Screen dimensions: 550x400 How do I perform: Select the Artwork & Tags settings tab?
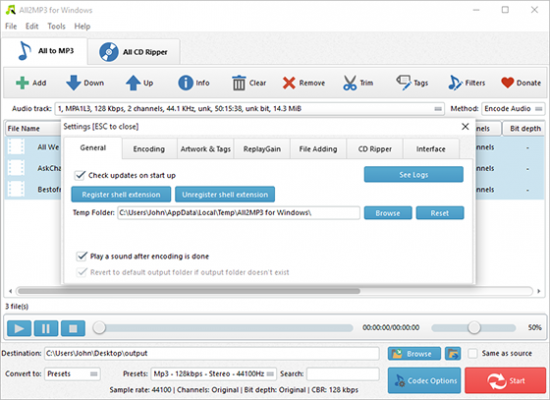tap(206, 149)
